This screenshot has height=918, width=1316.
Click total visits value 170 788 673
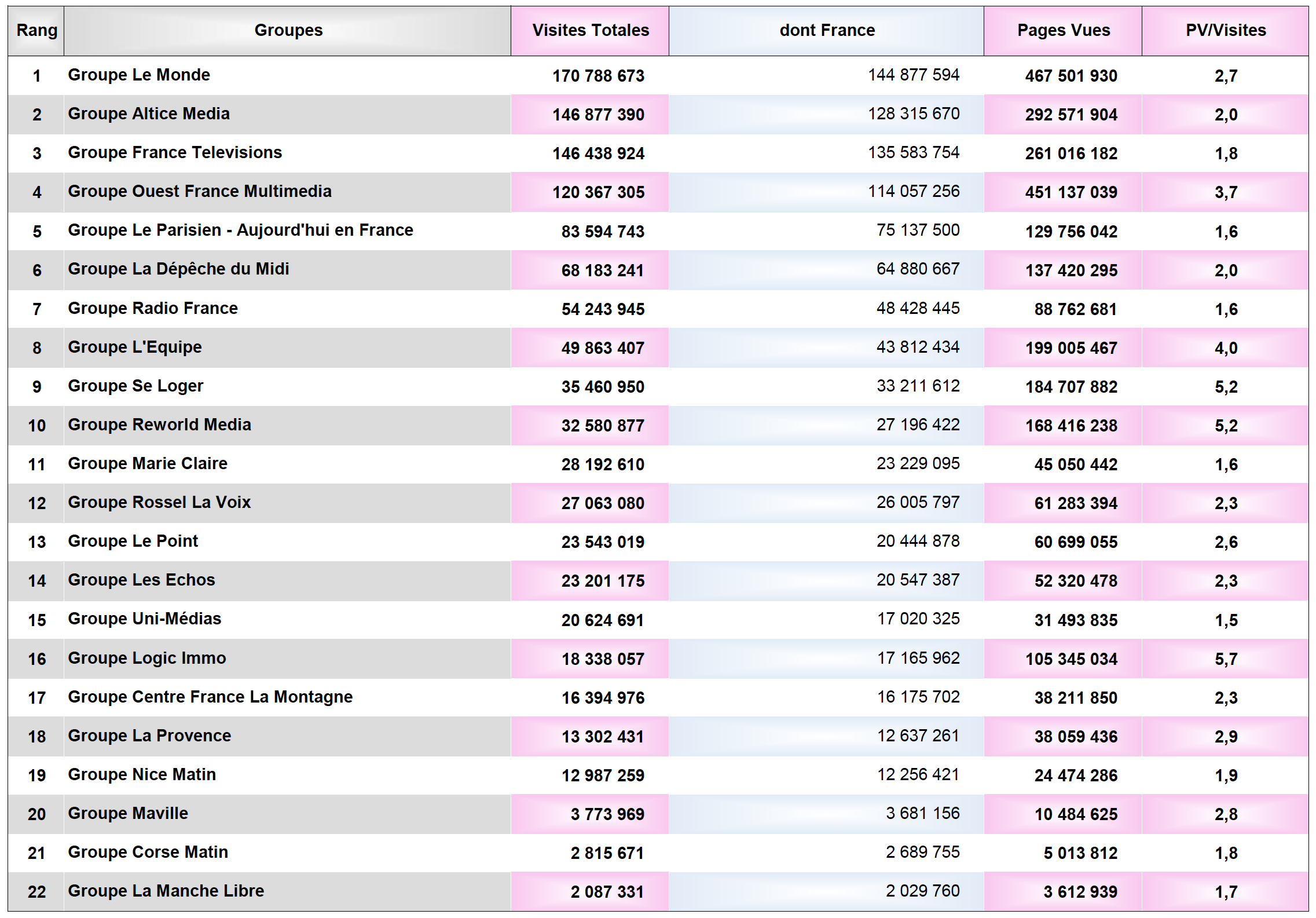598,76
